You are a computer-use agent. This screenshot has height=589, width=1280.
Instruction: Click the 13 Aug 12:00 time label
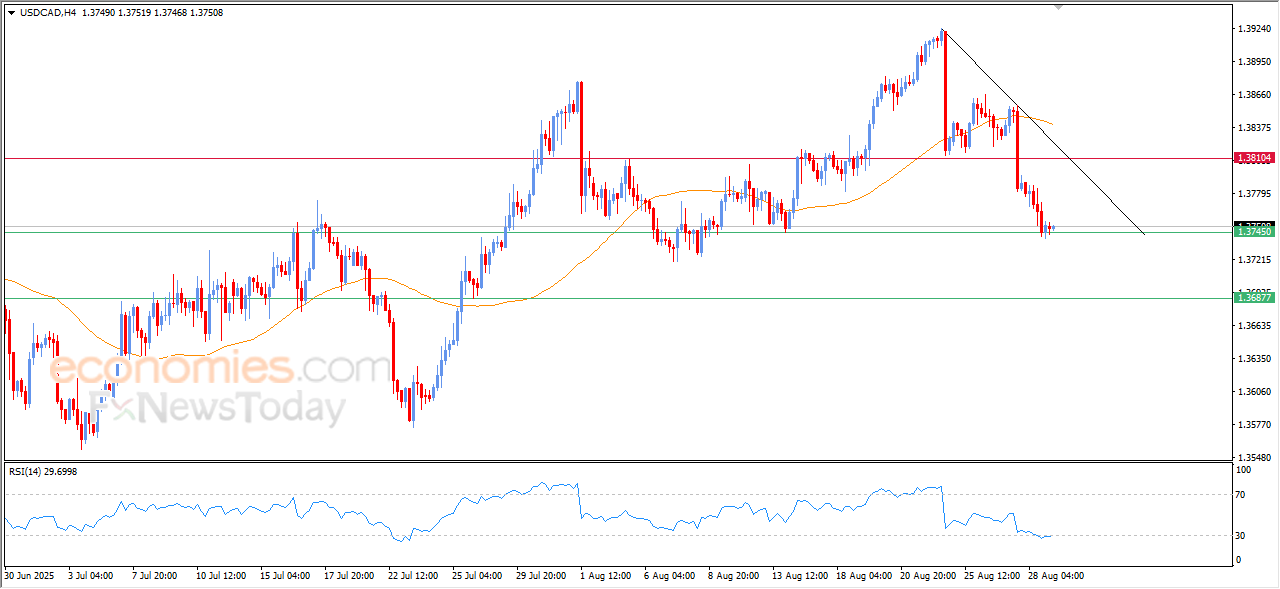(x=801, y=576)
